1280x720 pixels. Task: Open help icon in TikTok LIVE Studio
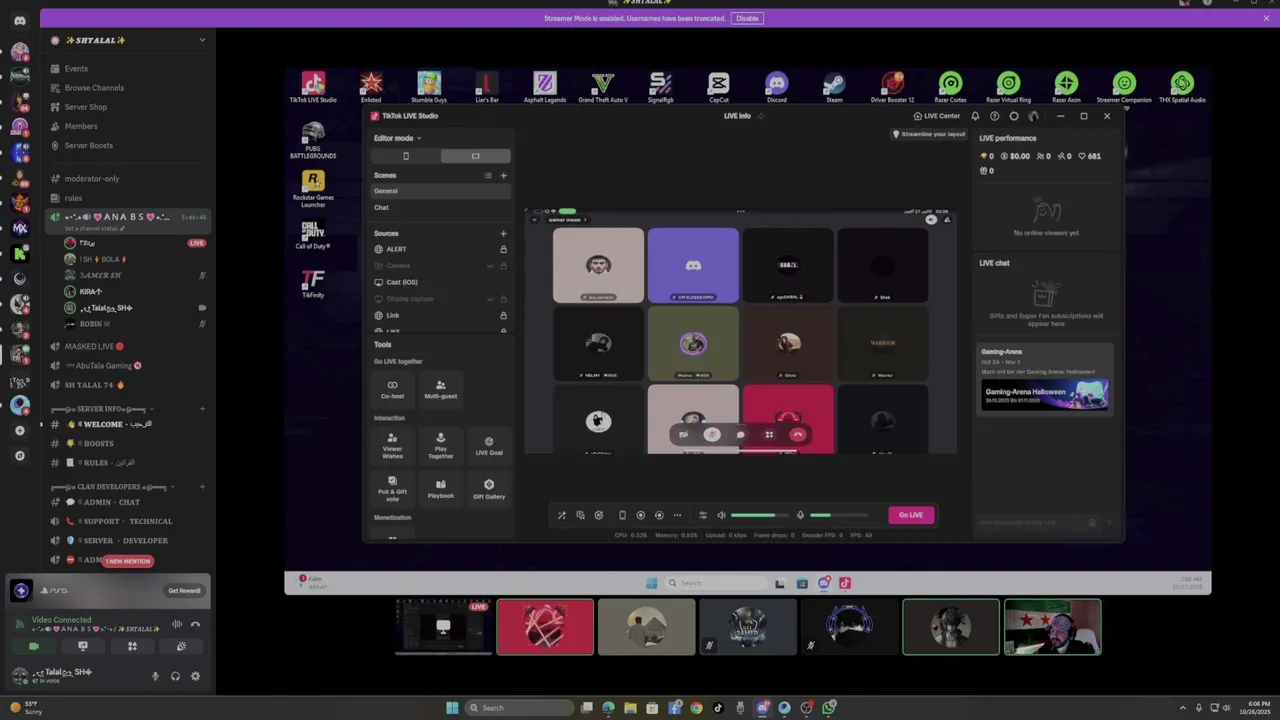point(994,116)
